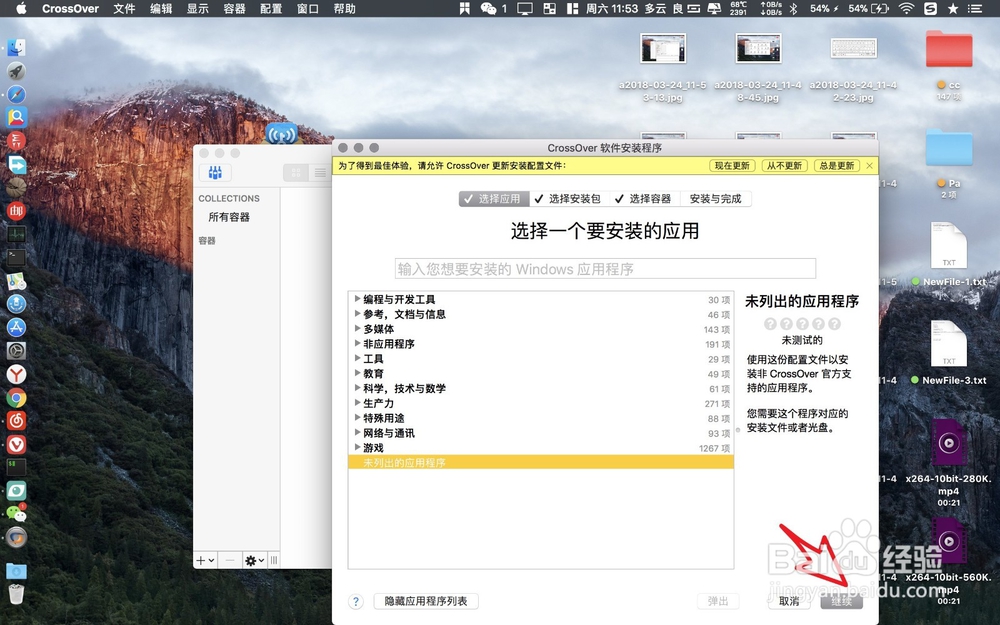Switch to the 选择容器 step tab
The image size is (1000, 625).
[x=645, y=199]
